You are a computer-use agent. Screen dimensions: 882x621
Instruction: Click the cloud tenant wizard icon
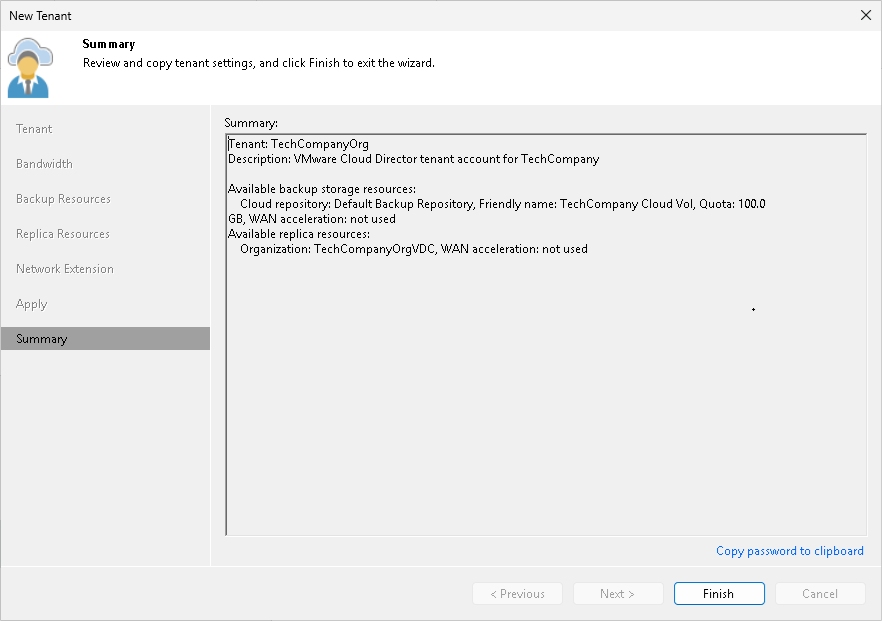tap(29, 63)
